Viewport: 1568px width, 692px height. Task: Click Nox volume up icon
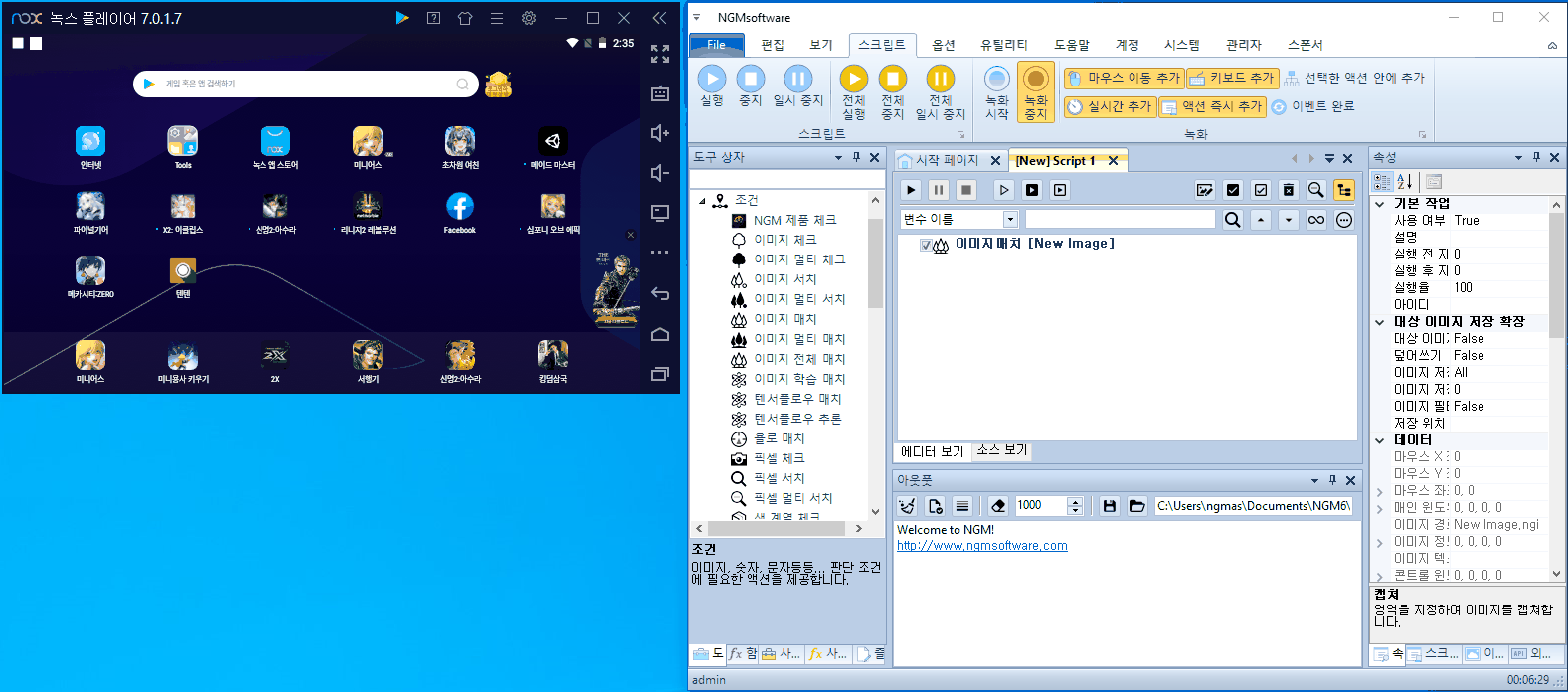(660, 133)
